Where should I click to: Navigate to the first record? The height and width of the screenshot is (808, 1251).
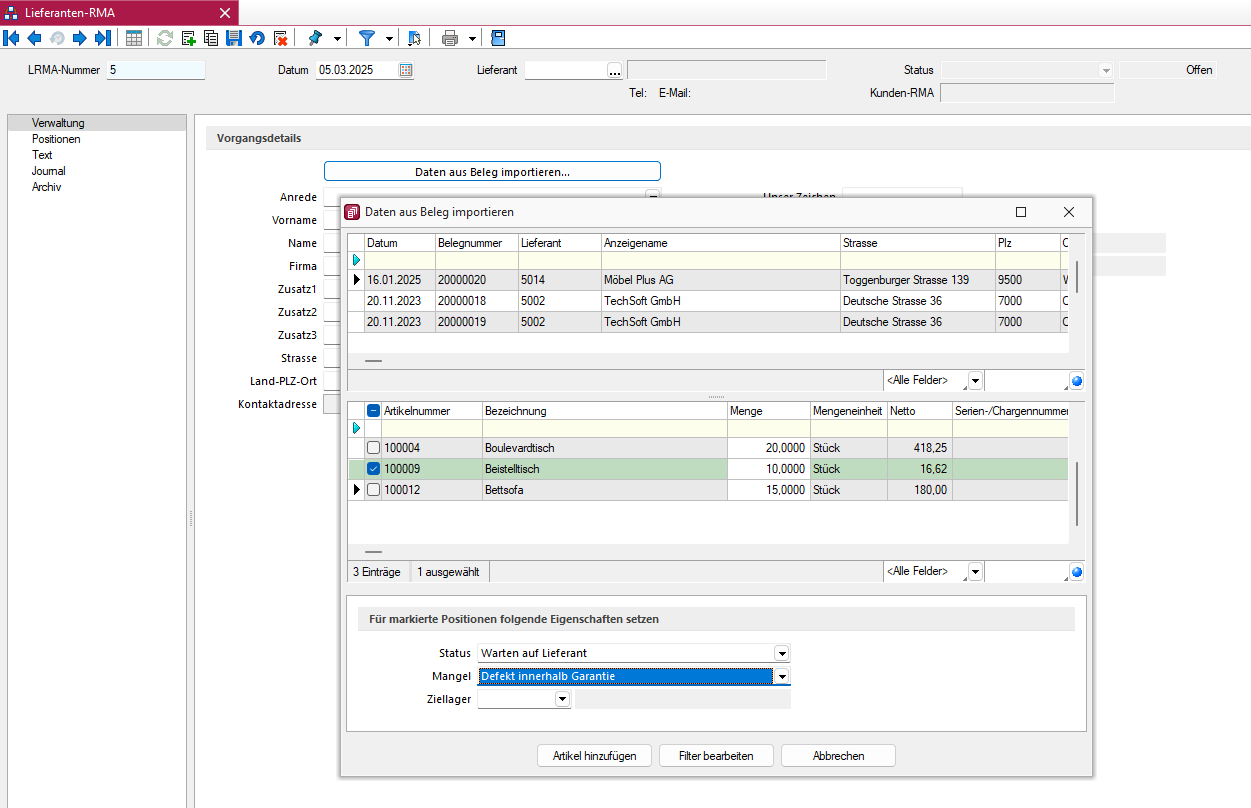pyautogui.click(x=11, y=38)
